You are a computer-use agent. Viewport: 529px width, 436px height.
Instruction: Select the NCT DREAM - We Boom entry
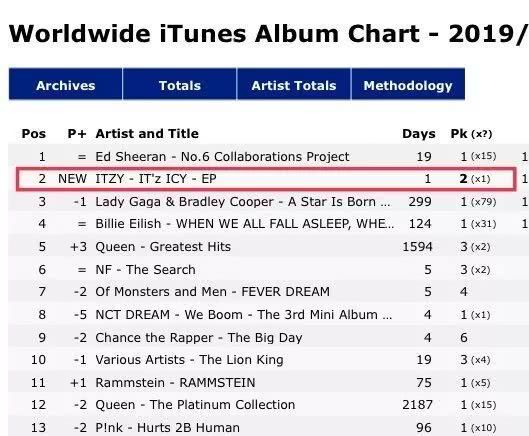tap(244, 315)
